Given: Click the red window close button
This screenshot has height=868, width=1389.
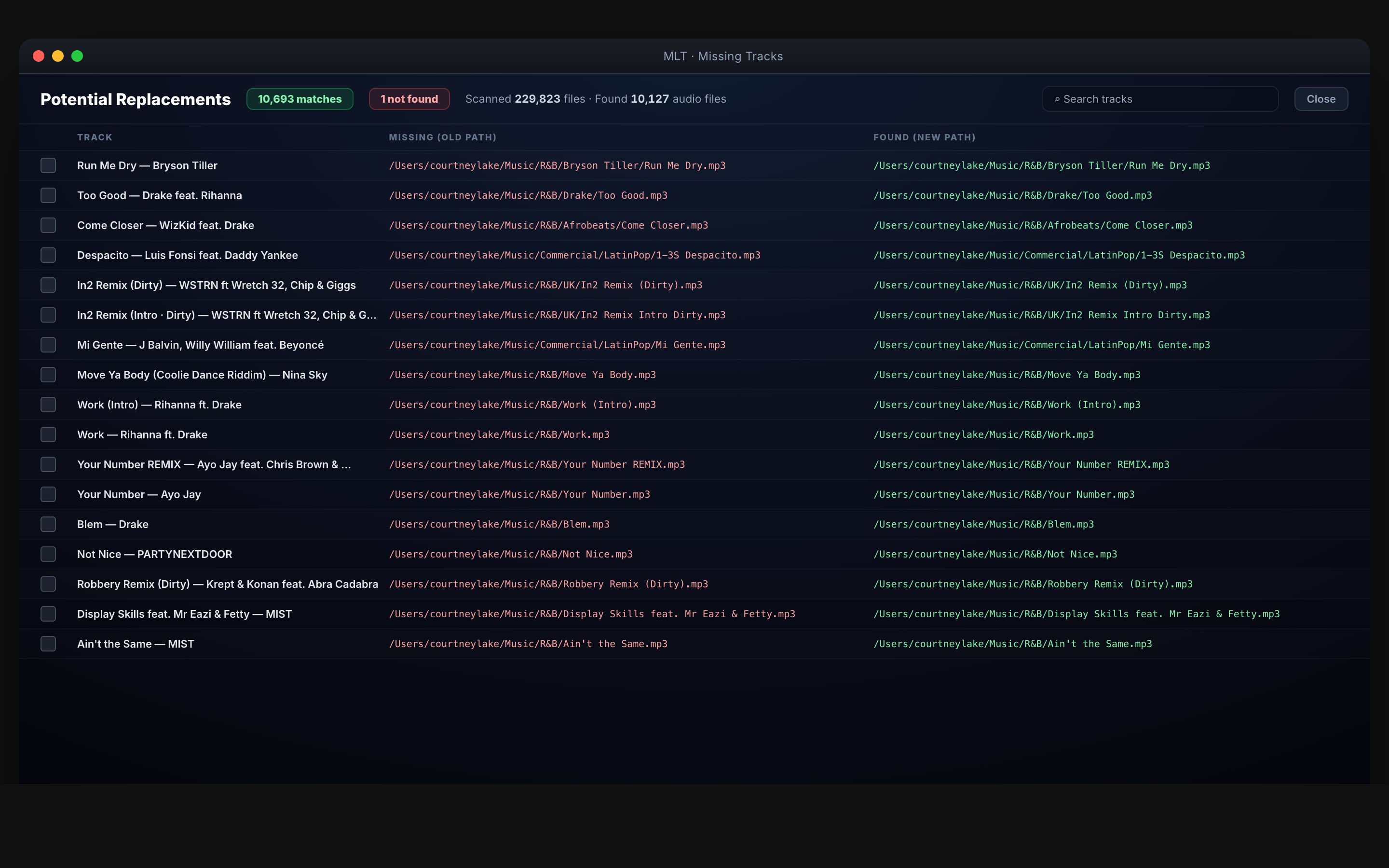Looking at the screenshot, I should (39, 55).
